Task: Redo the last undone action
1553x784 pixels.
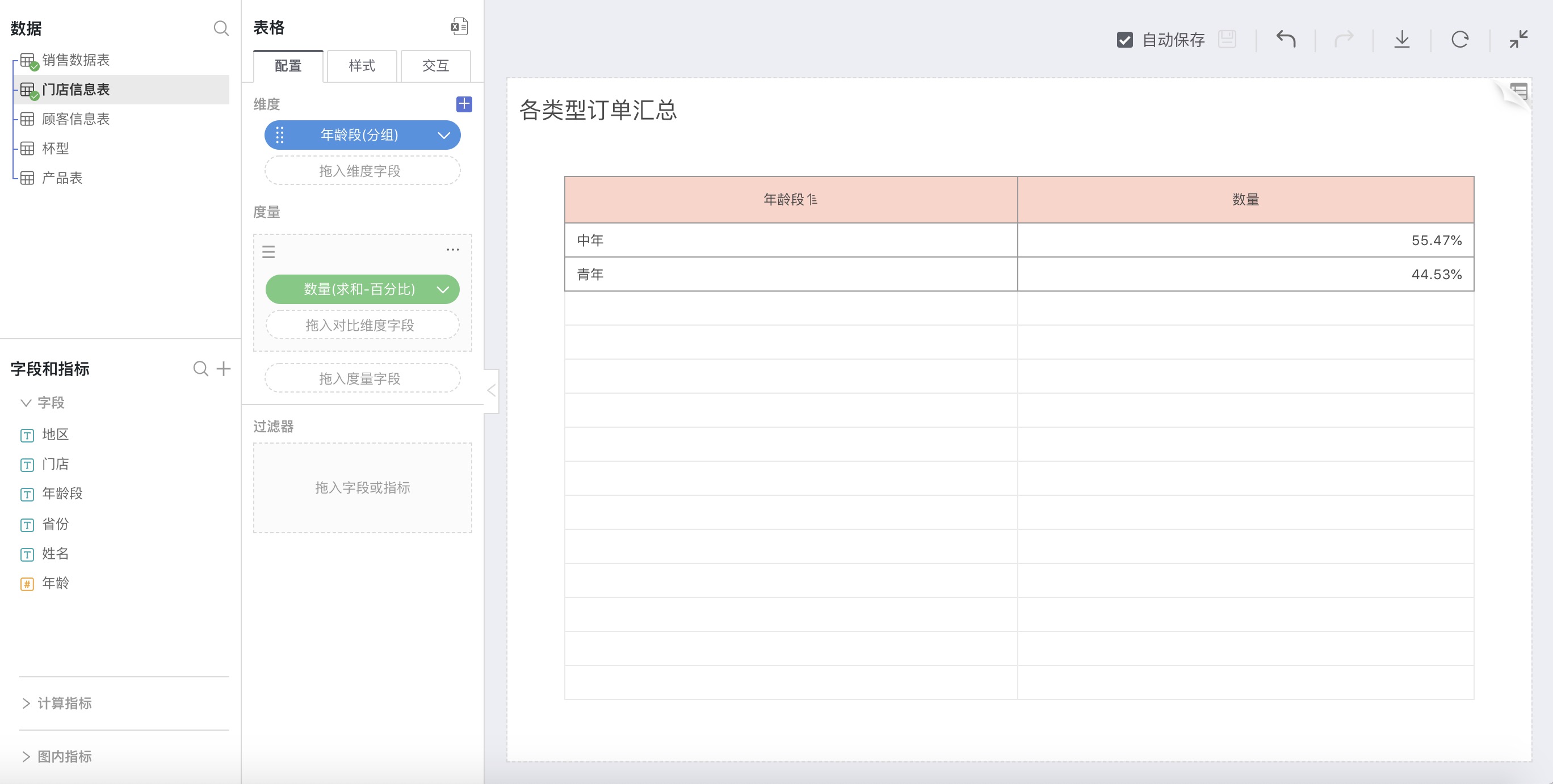Action: click(1344, 39)
